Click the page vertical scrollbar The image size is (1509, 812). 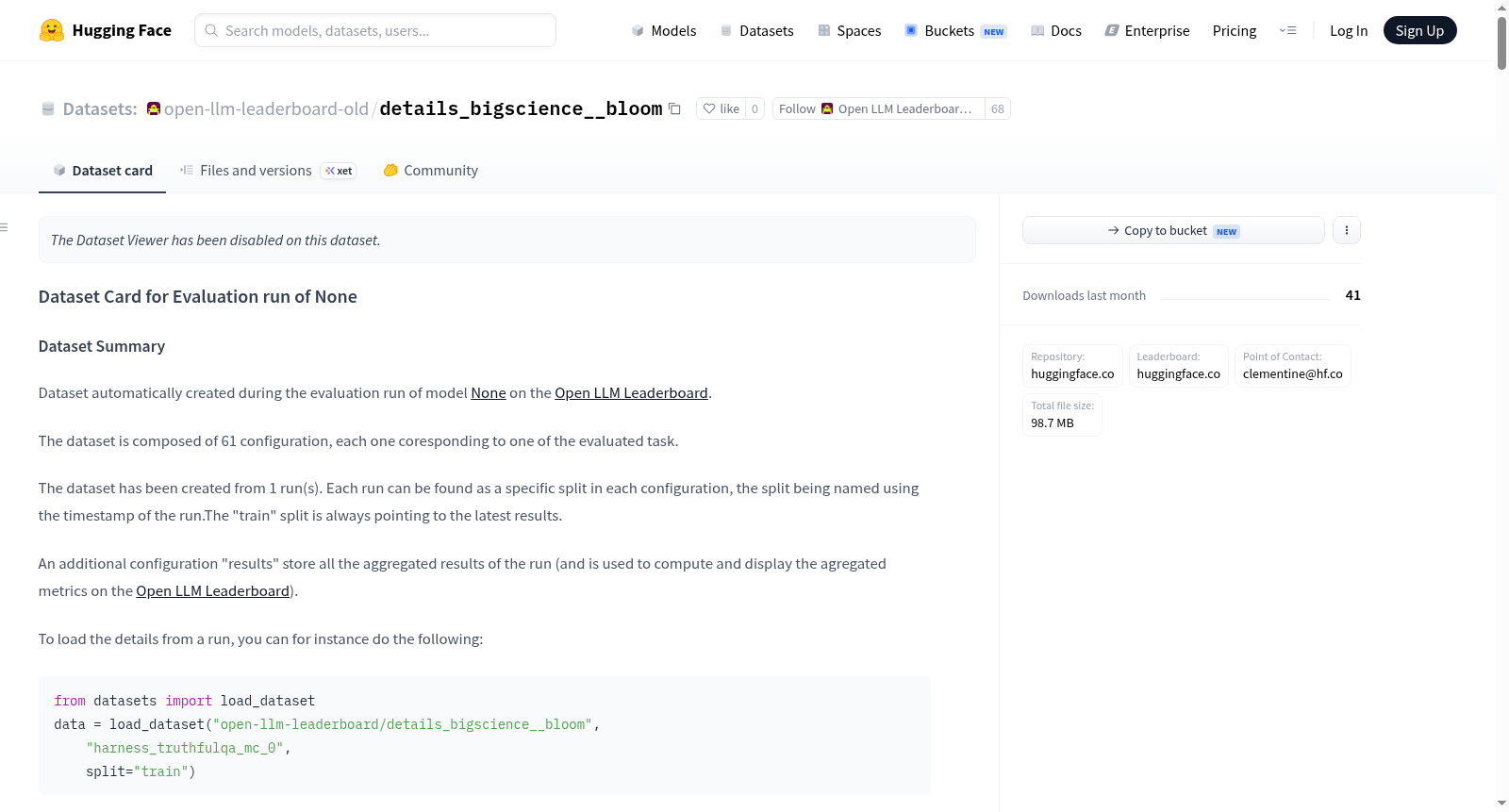click(x=1501, y=406)
